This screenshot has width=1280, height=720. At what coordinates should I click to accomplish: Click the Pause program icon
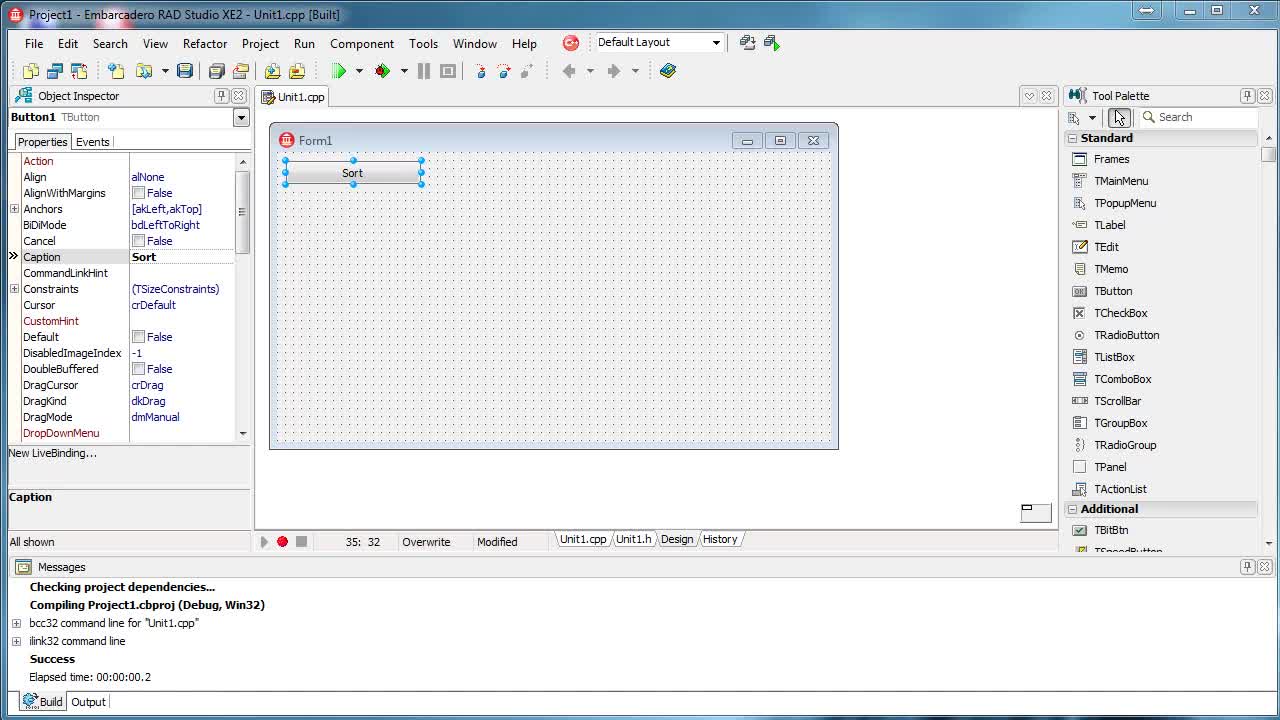424,71
